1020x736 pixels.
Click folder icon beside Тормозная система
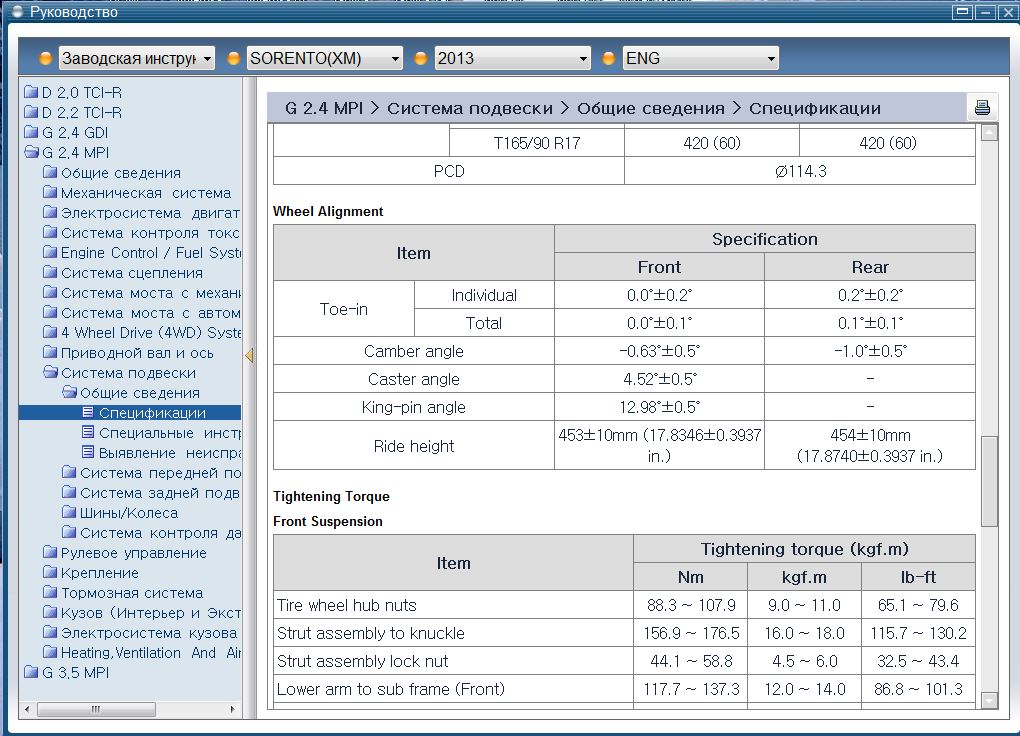pos(50,593)
